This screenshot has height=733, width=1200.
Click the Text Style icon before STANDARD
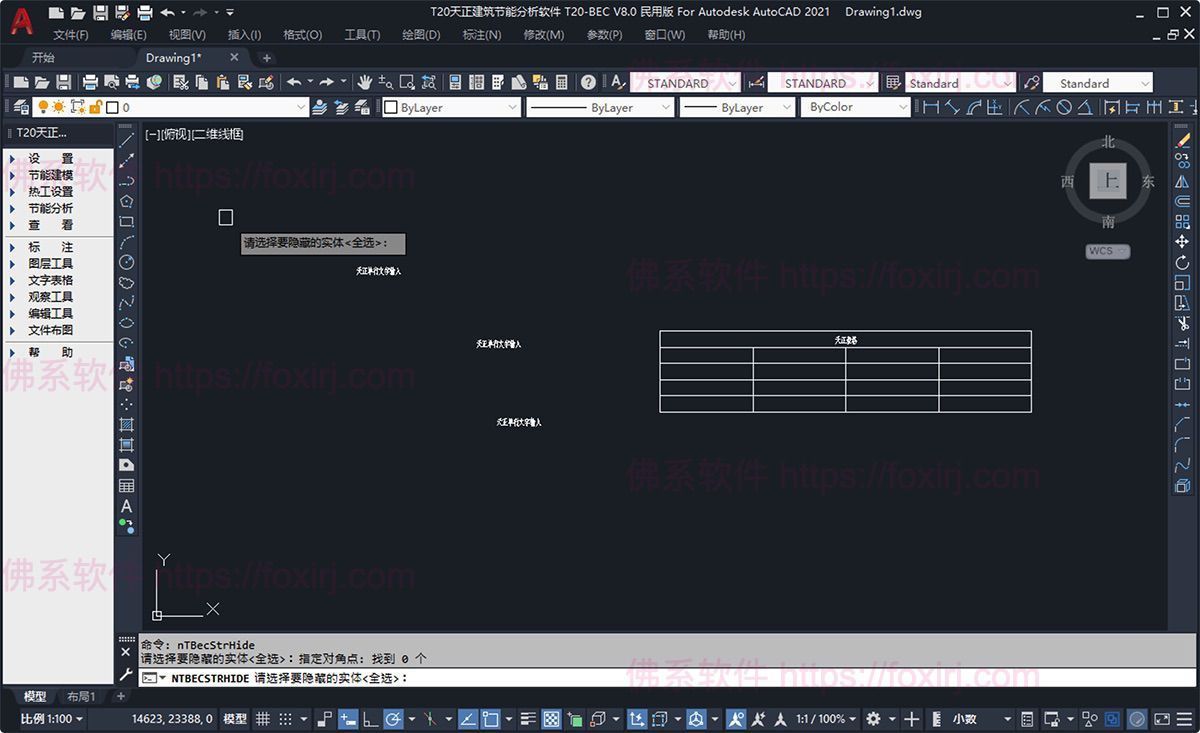[x=618, y=82]
